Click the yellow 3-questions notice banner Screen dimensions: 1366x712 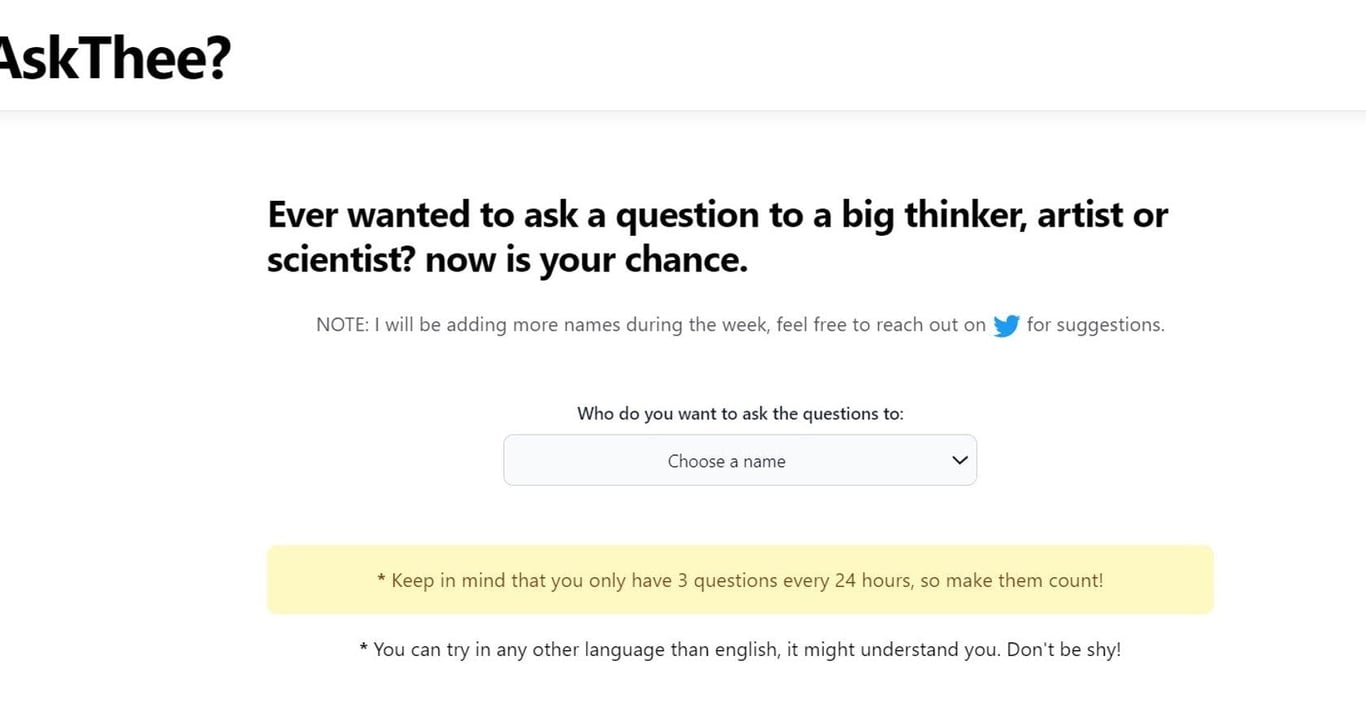pyautogui.click(x=740, y=580)
